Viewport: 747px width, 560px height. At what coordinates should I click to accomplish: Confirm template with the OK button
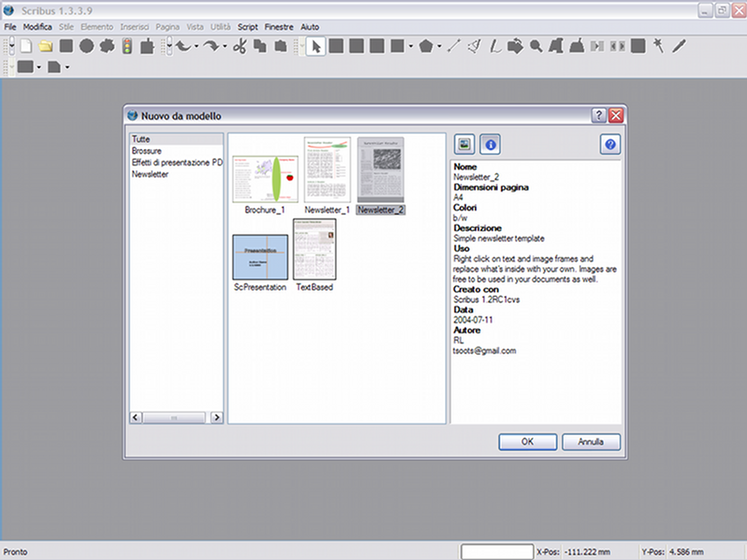pos(527,442)
